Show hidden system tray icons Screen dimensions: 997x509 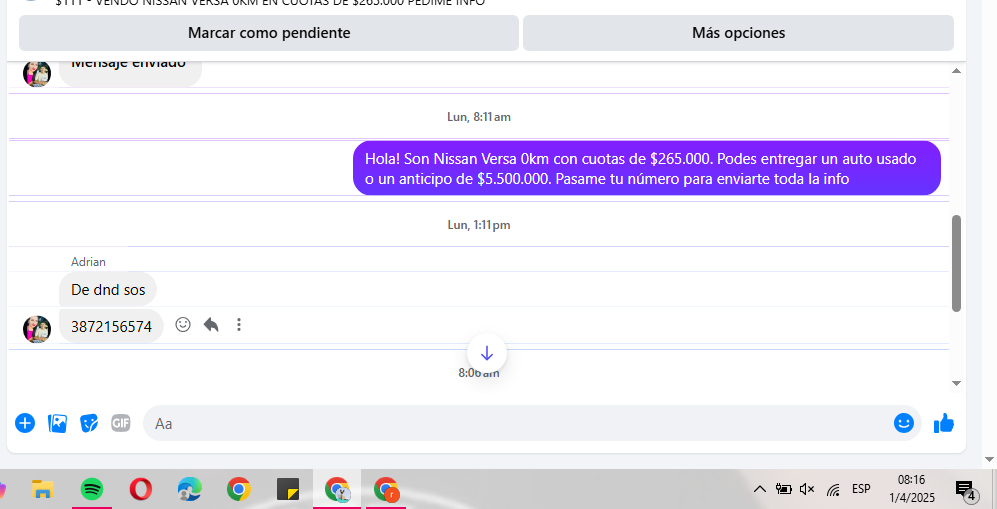tap(759, 489)
